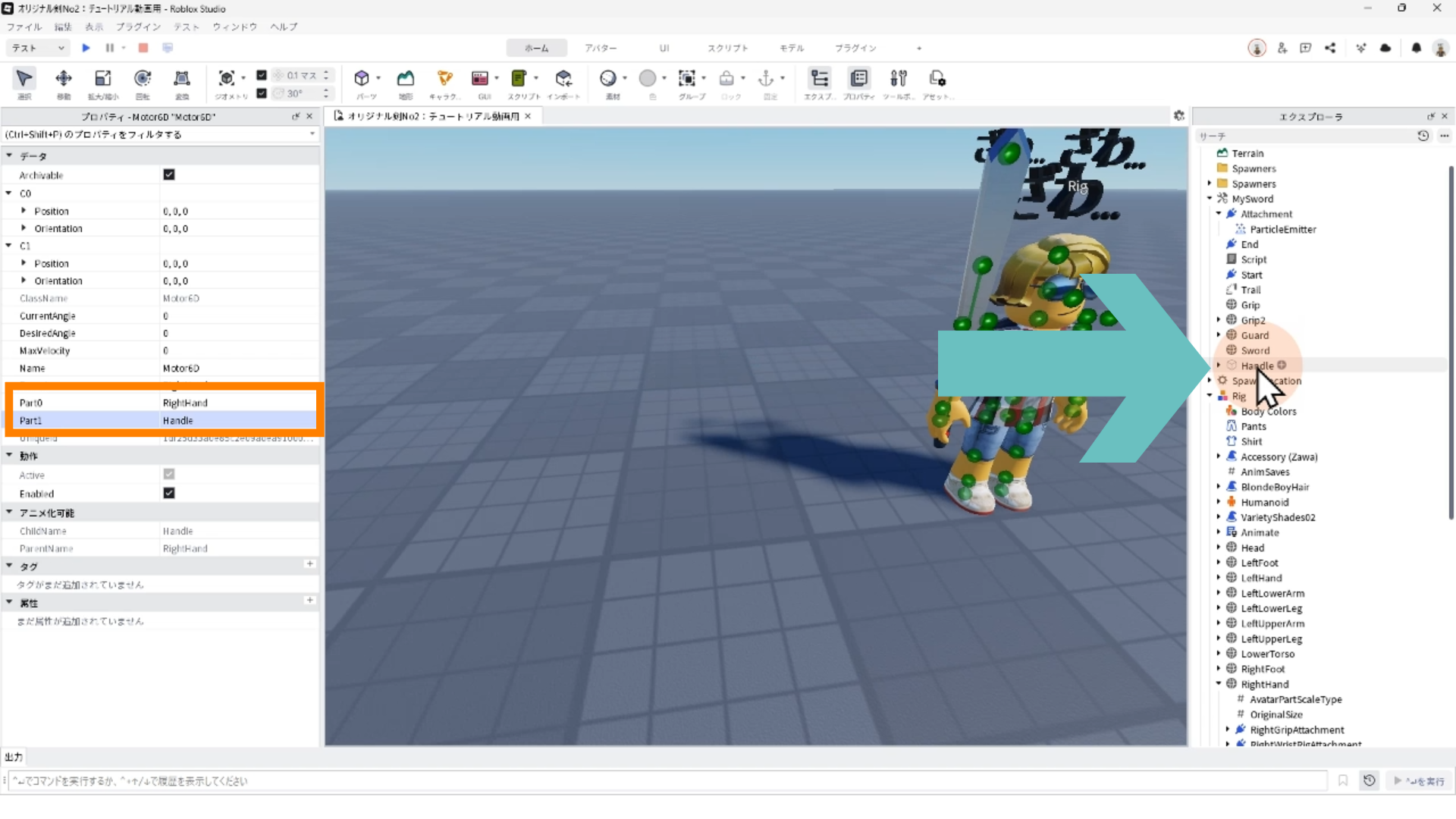This screenshot has width=1456, height=819.
Task: Click the Material color (色) swatch
Action: point(648,79)
